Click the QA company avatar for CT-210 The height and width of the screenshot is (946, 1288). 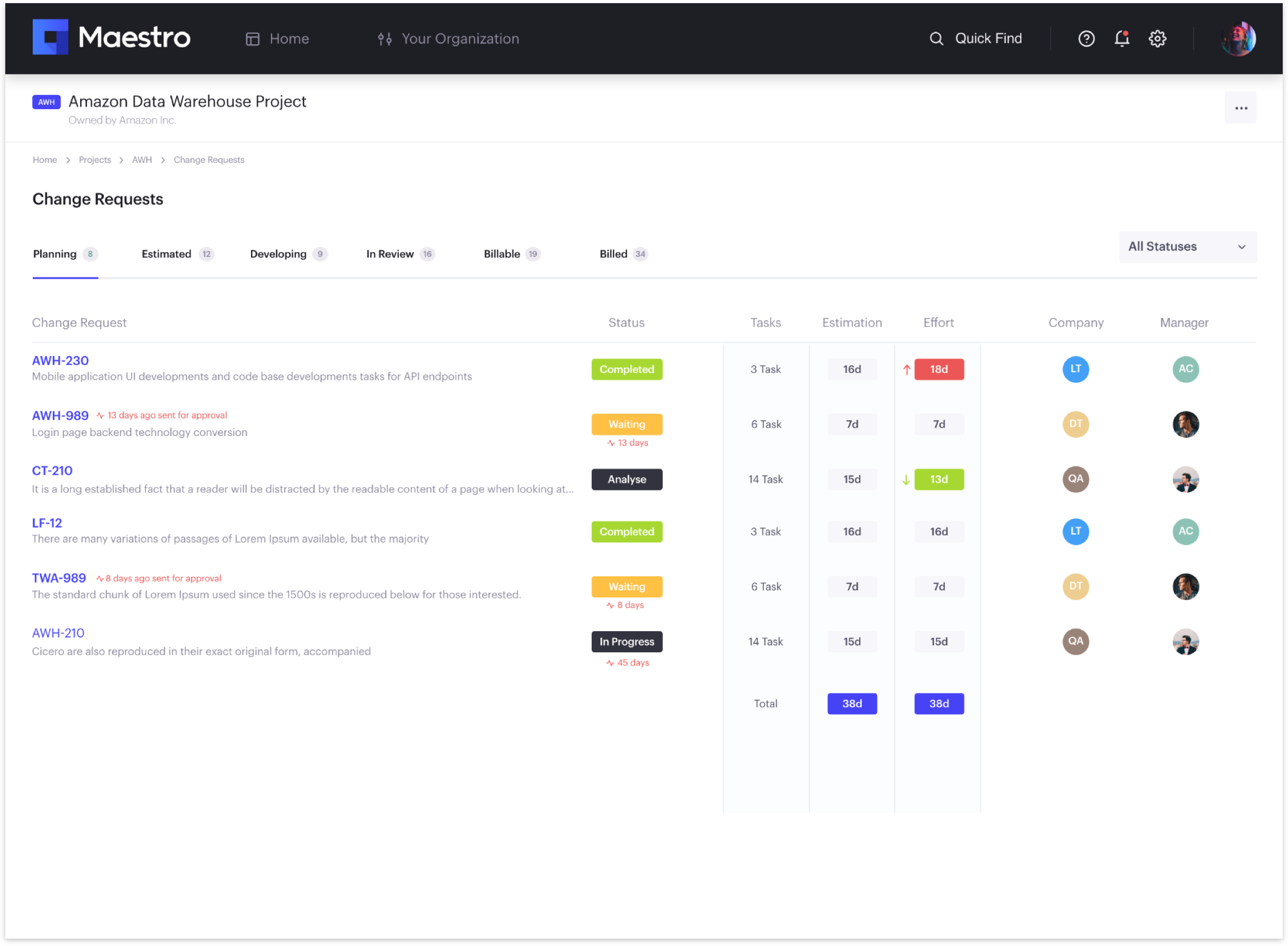click(1075, 479)
